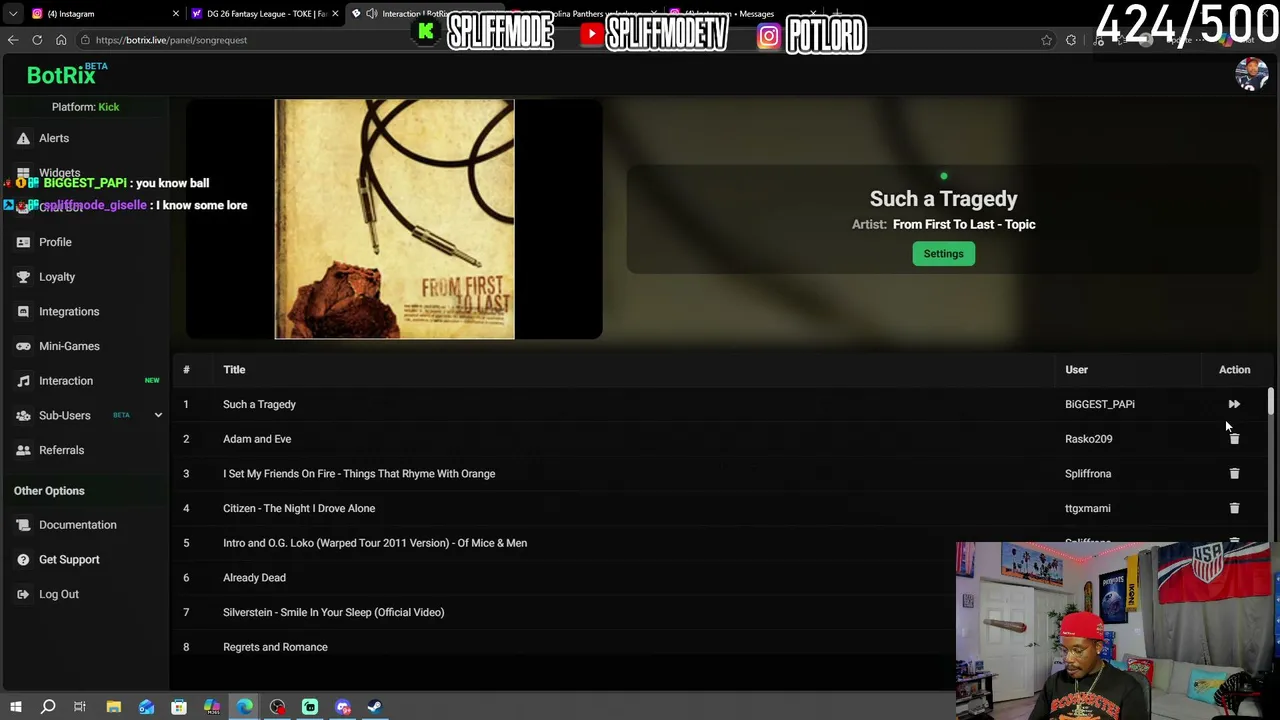Select the Such a Tragedy queue row title

259,404
